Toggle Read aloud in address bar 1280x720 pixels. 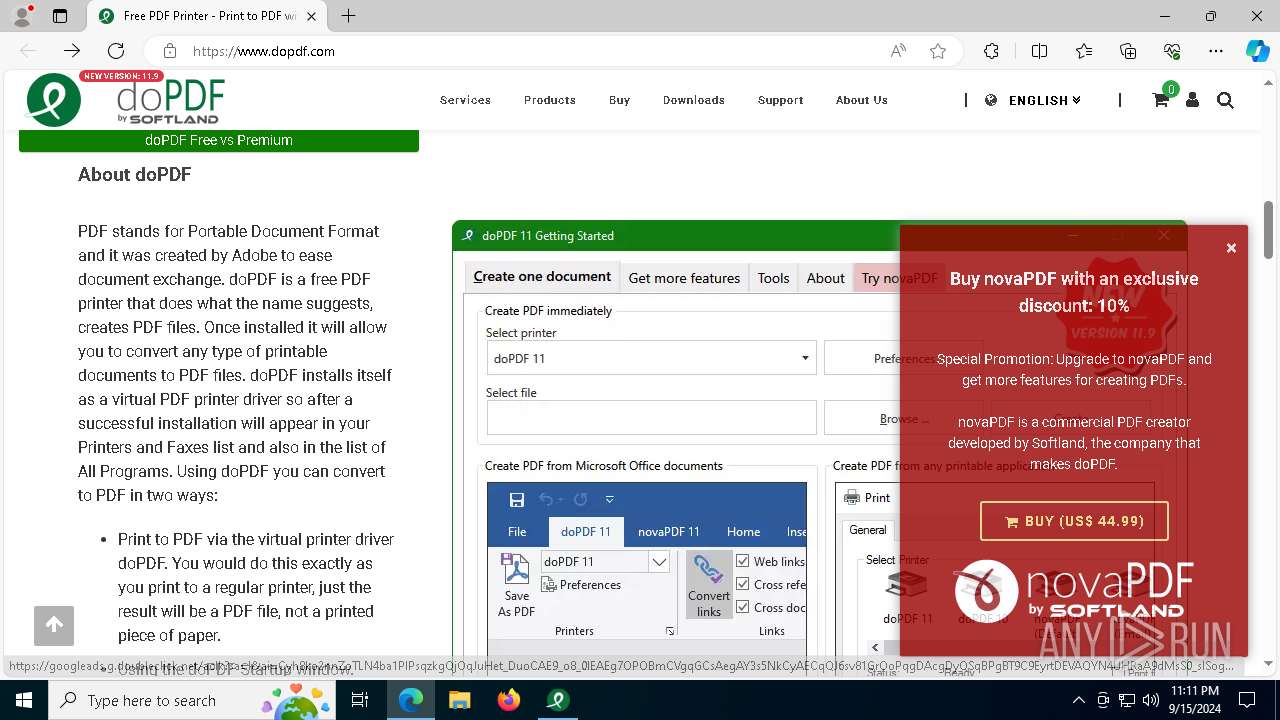(898, 51)
